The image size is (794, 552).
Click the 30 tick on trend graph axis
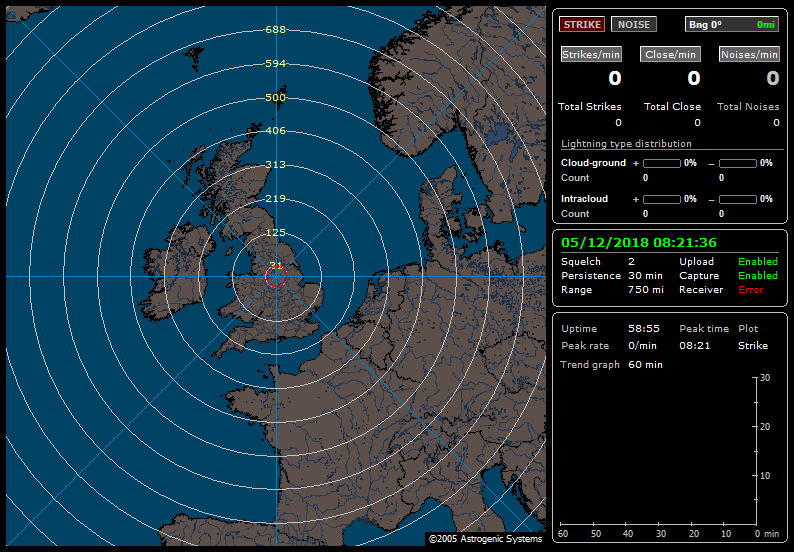coord(765,378)
